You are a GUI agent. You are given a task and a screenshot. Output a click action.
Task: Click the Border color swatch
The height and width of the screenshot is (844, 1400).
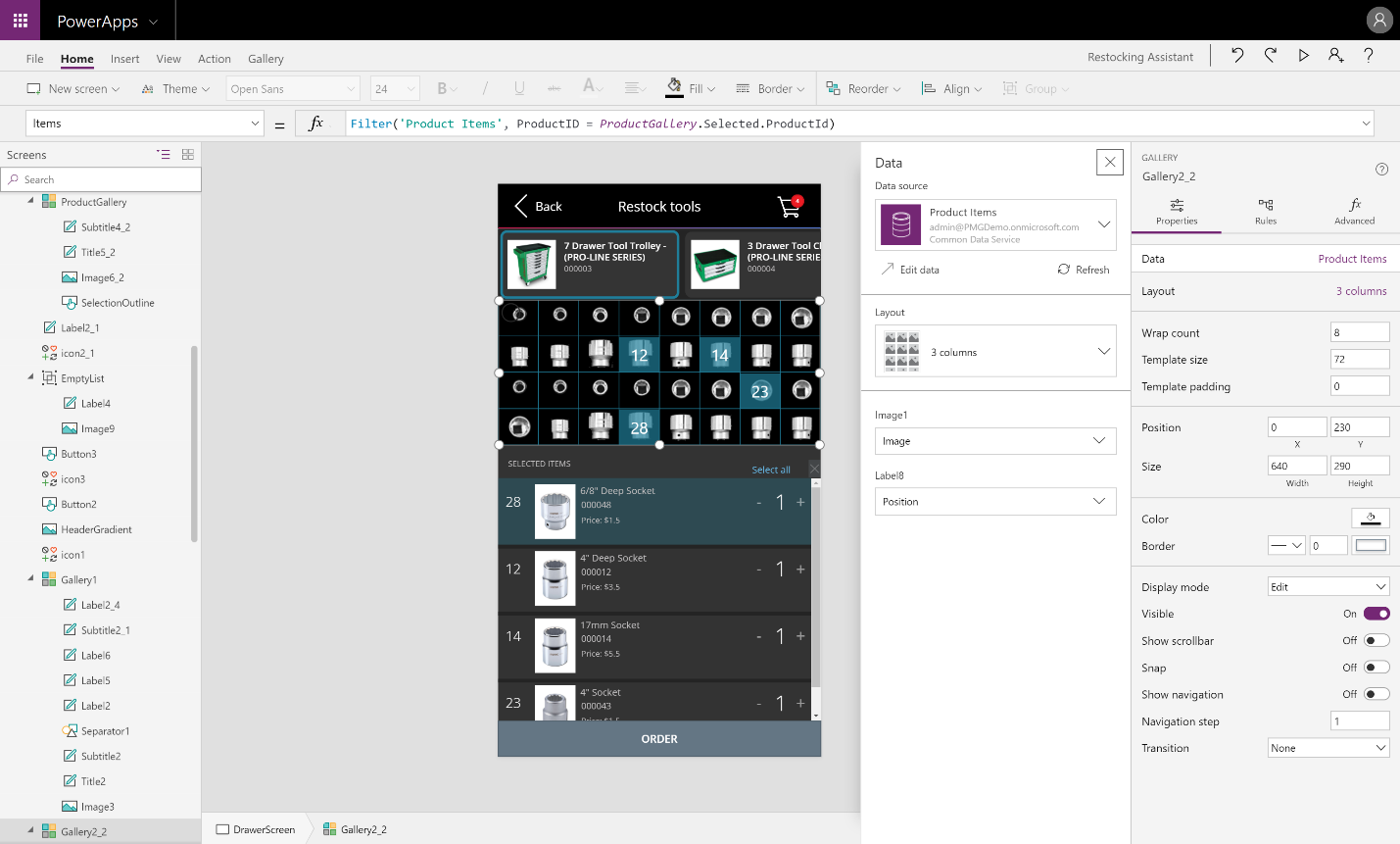point(1371,546)
